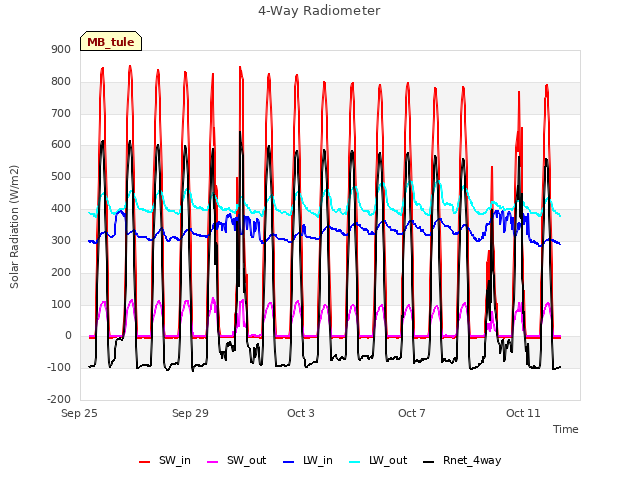Click the red SW_in legend color marker

(x=144, y=462)
